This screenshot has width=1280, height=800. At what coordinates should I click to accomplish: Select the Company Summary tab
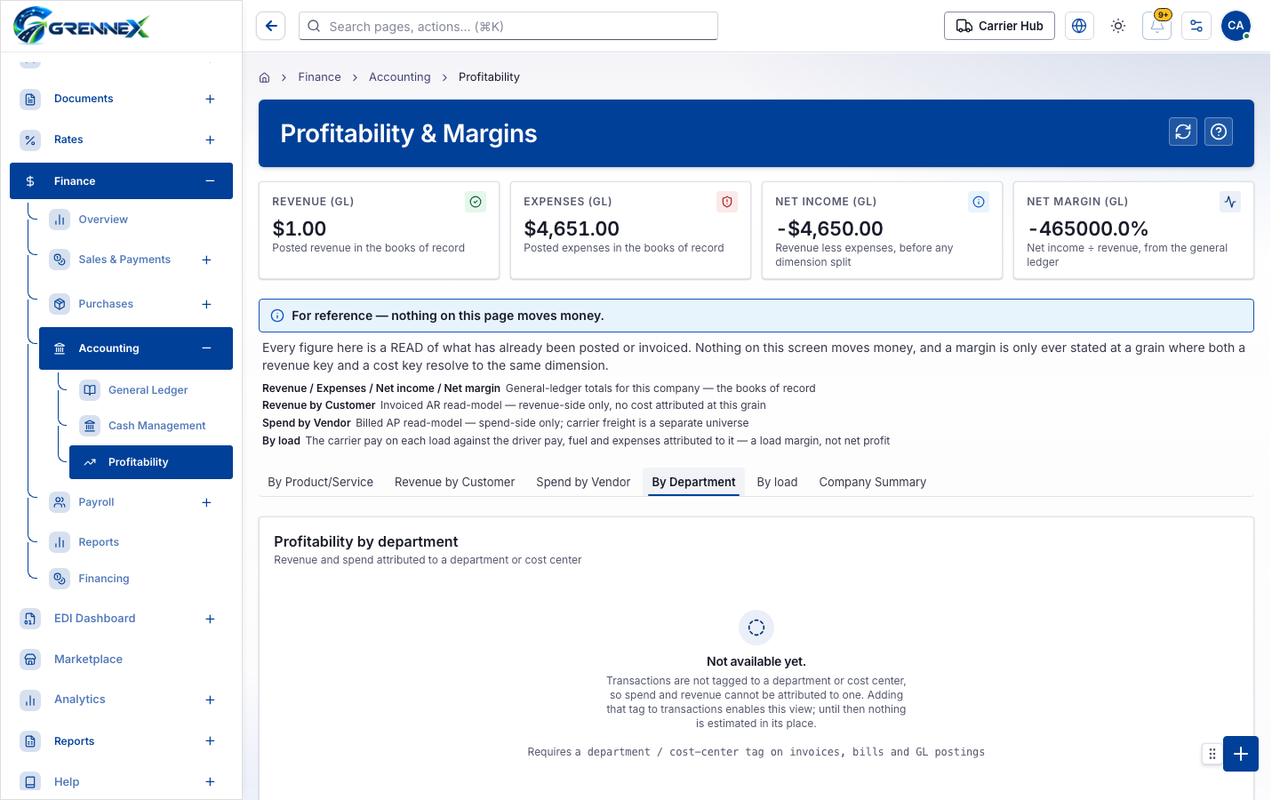point(872,482)
